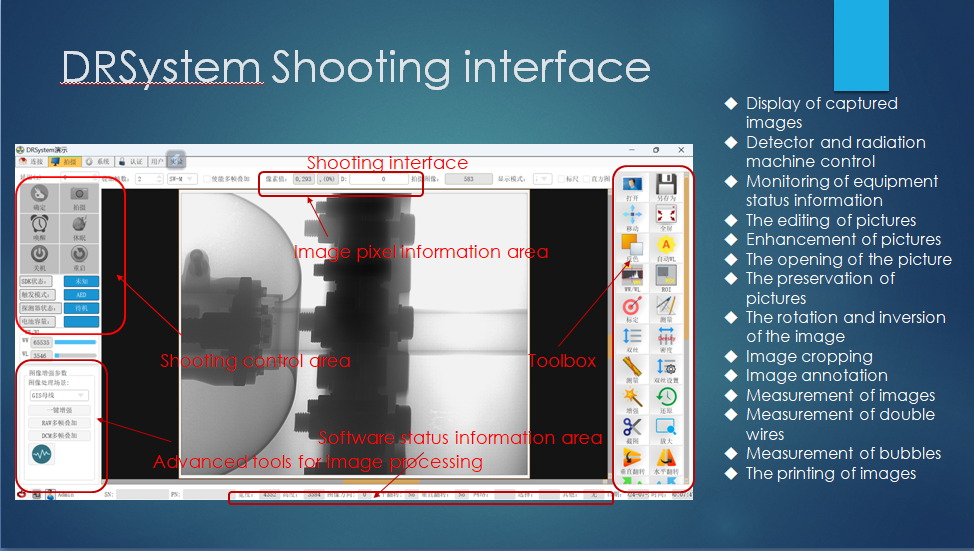Click the image horizontal scrollbar thumb
The height and width of the screenshot is (551, 974).
point(381,481)
